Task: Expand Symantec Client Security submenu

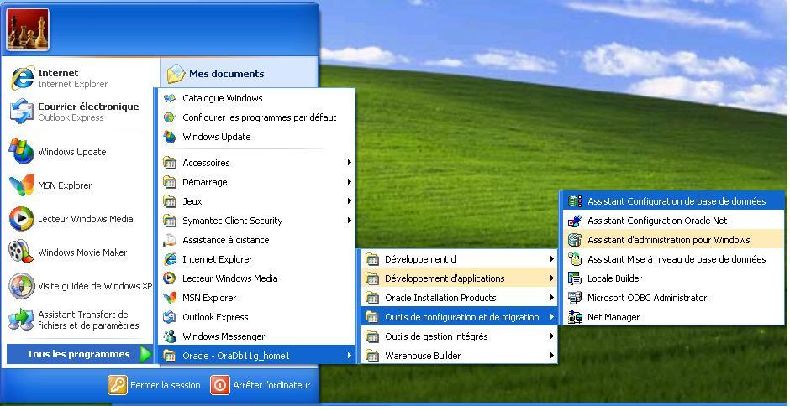Action: [x=257, y=220]
